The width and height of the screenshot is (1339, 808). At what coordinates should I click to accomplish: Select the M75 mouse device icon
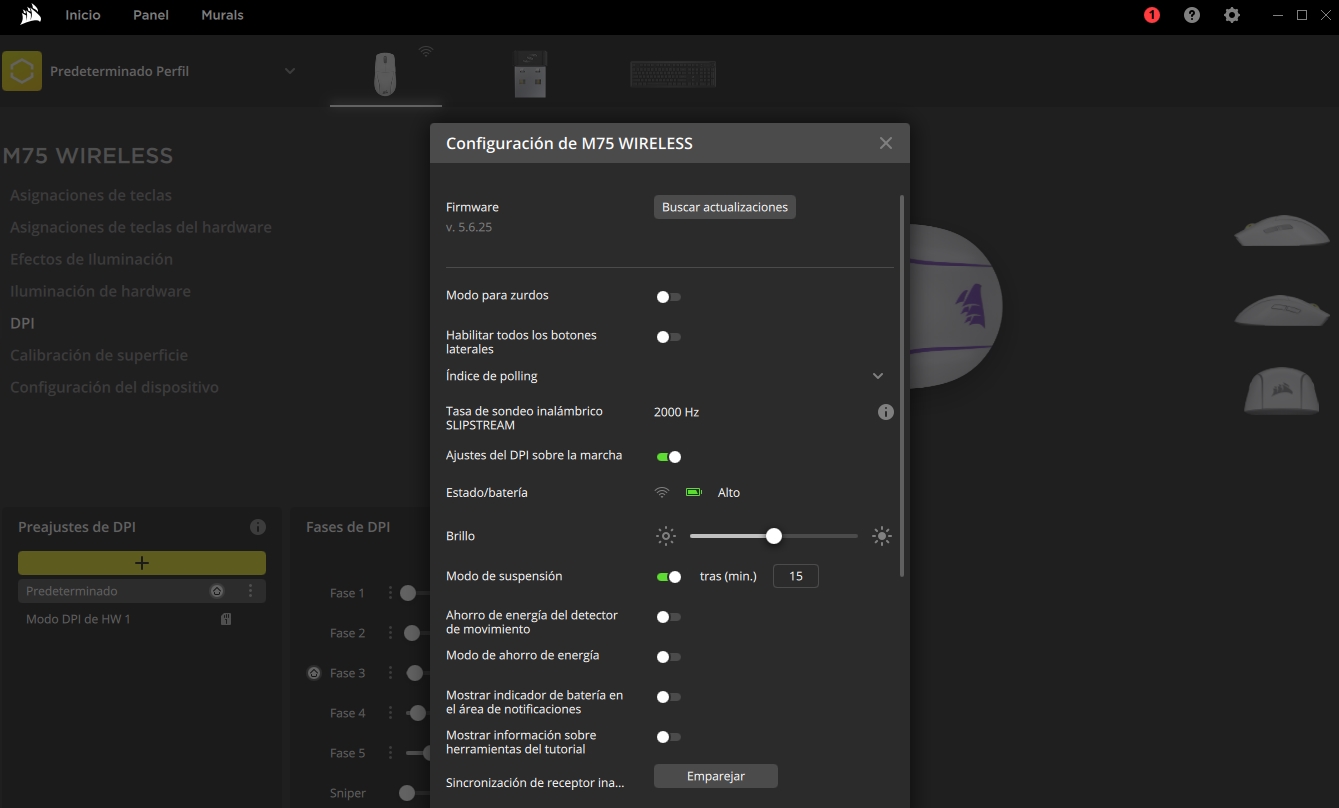[x=385, y=74]
